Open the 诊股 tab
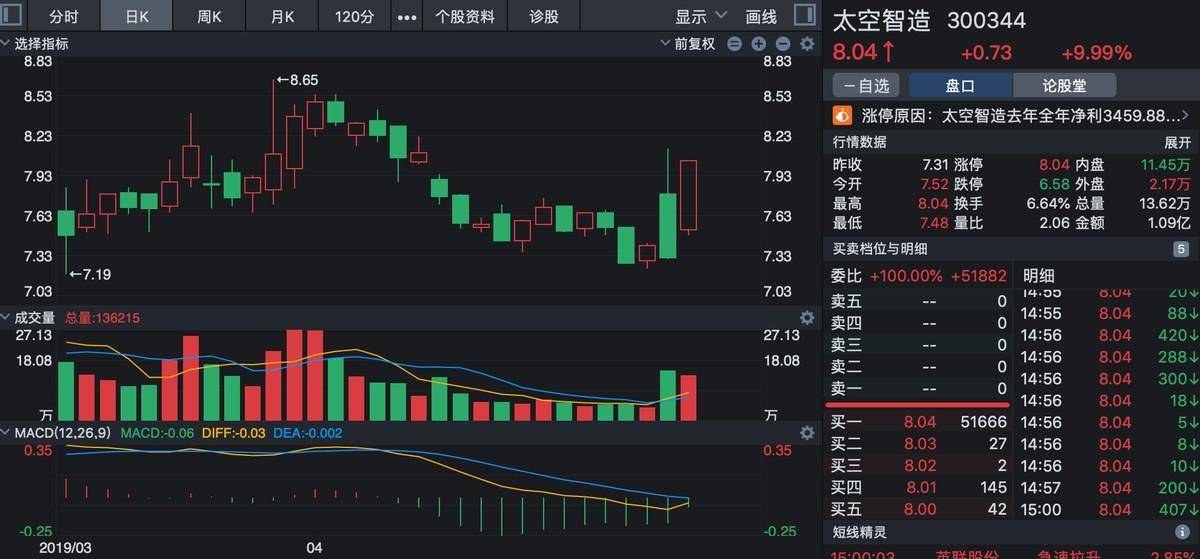1200x559 pixels. pos(544,17)
